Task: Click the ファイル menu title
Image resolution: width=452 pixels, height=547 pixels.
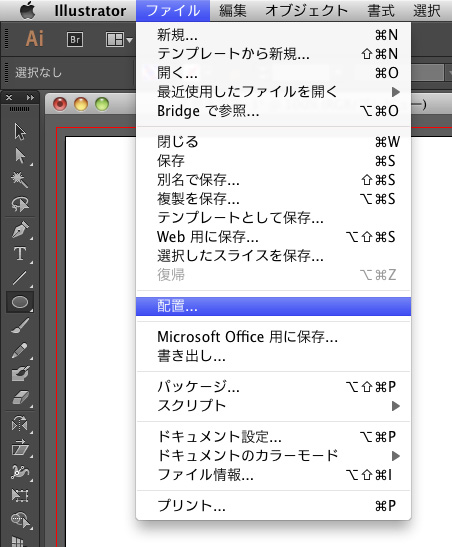Action: pyautogui.click(x=173, y=11)
